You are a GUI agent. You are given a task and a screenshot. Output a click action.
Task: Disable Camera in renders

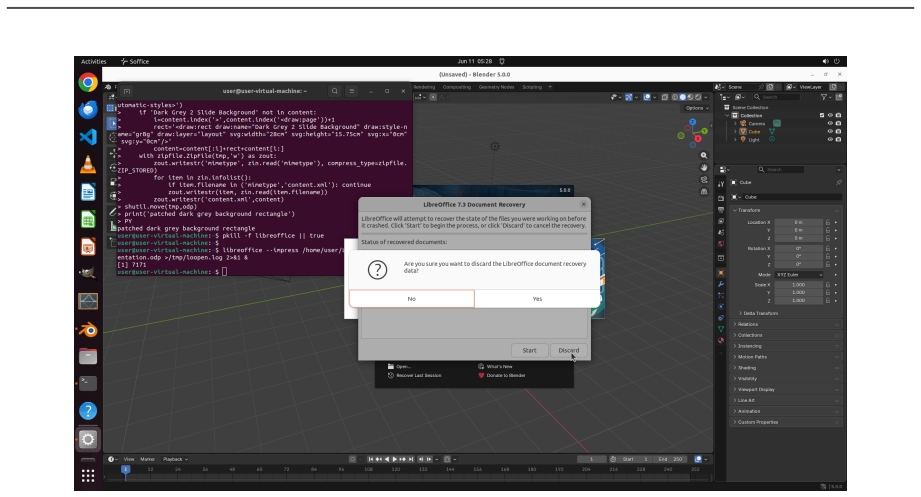coord(838,123)
